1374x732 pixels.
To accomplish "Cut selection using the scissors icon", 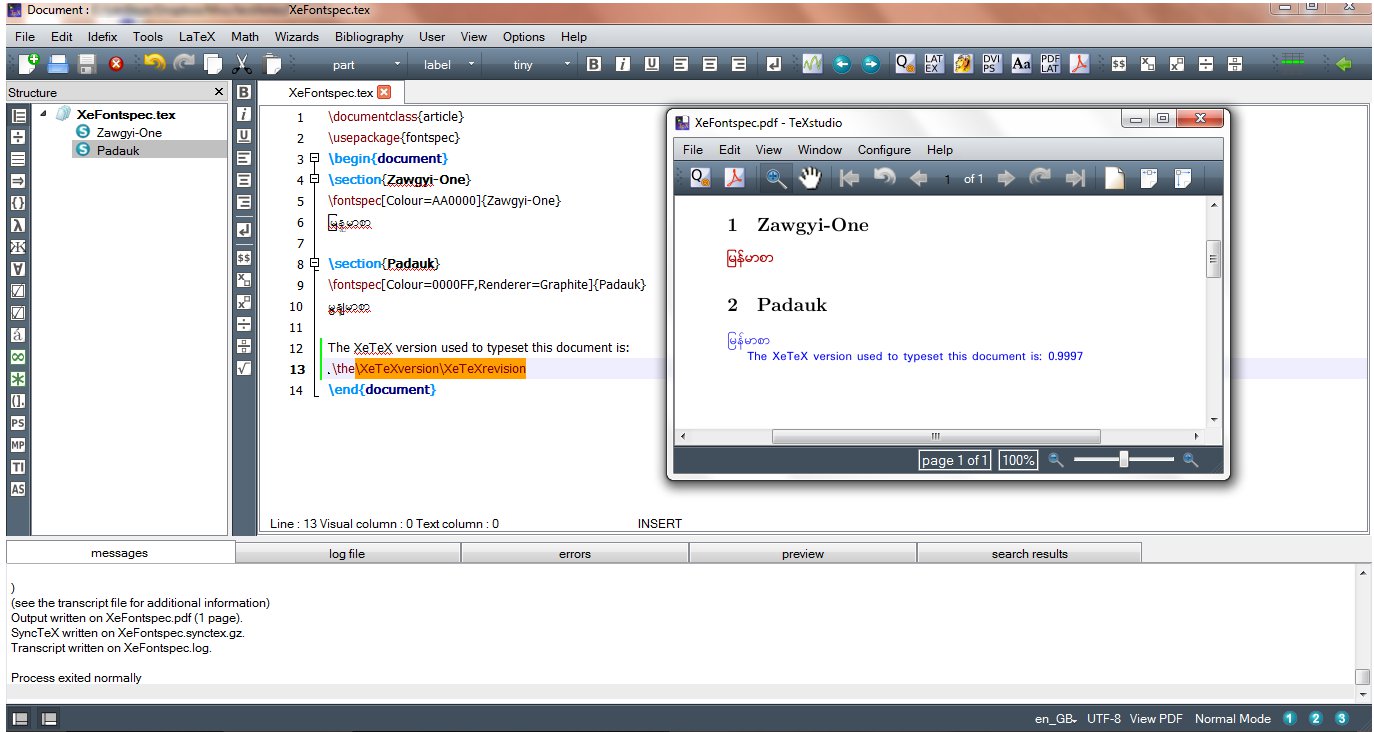I will (241, 64).
